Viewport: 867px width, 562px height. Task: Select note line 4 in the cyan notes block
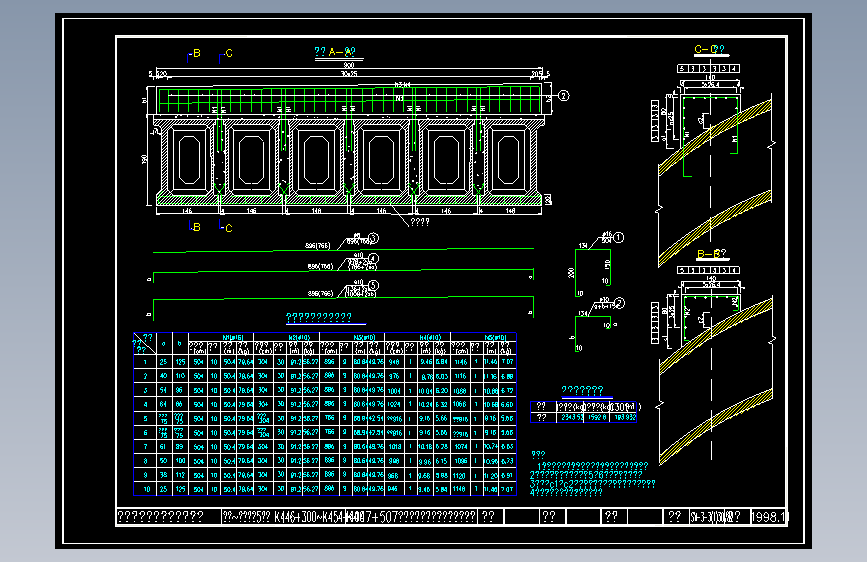[566, 492]
